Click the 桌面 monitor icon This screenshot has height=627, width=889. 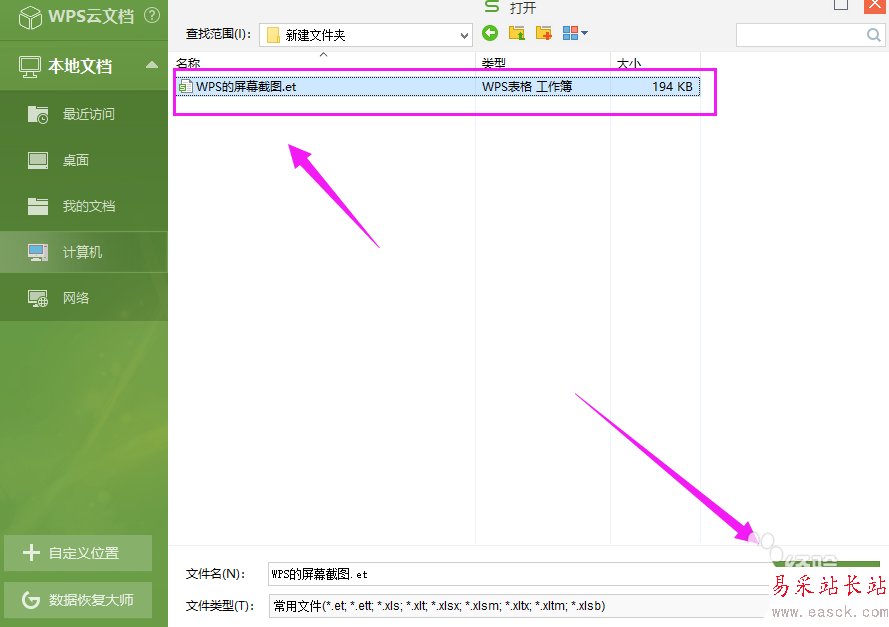(x=38, y=160)
